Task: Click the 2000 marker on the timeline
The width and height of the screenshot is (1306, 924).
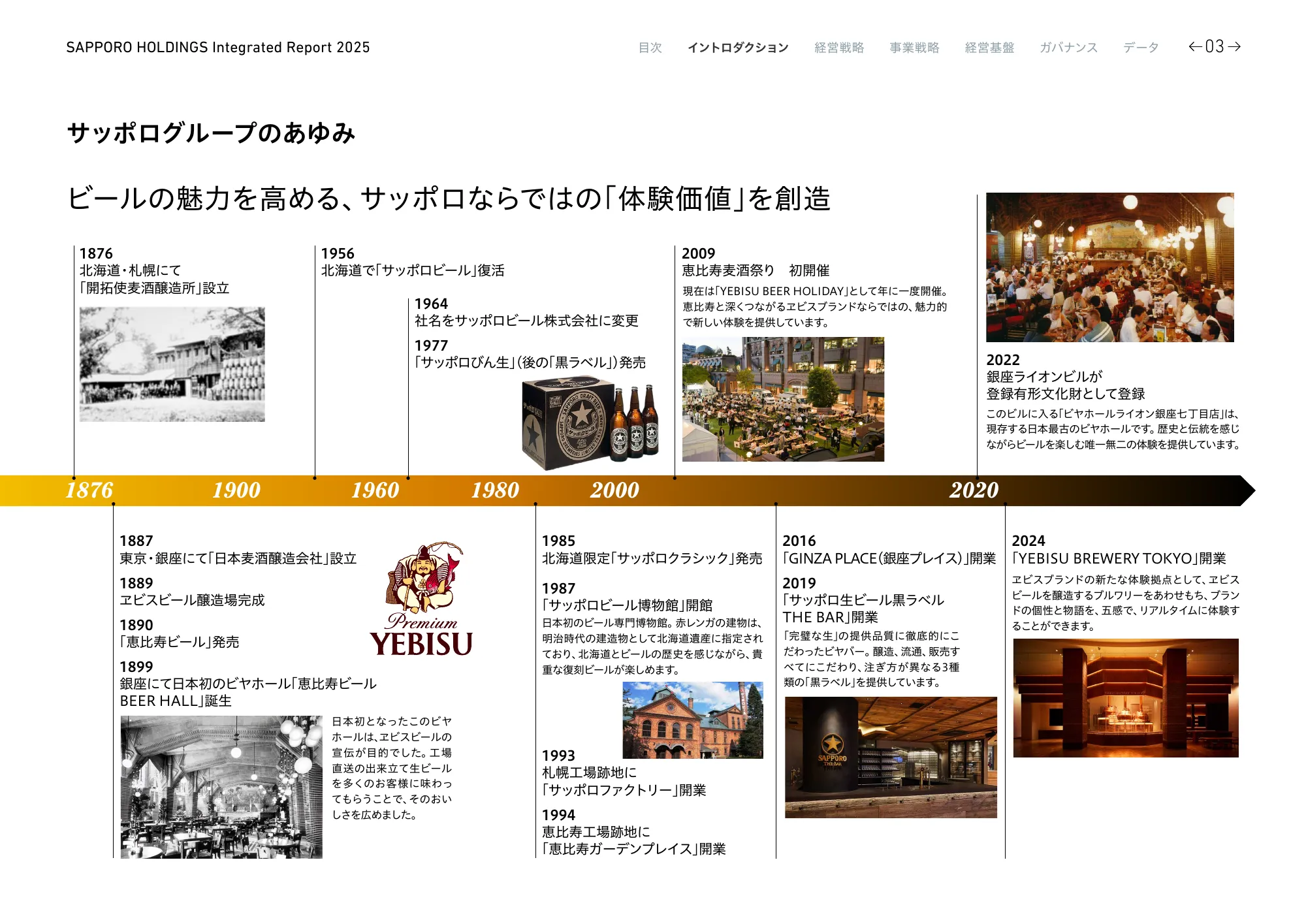Action: click(x=615, y=490)
